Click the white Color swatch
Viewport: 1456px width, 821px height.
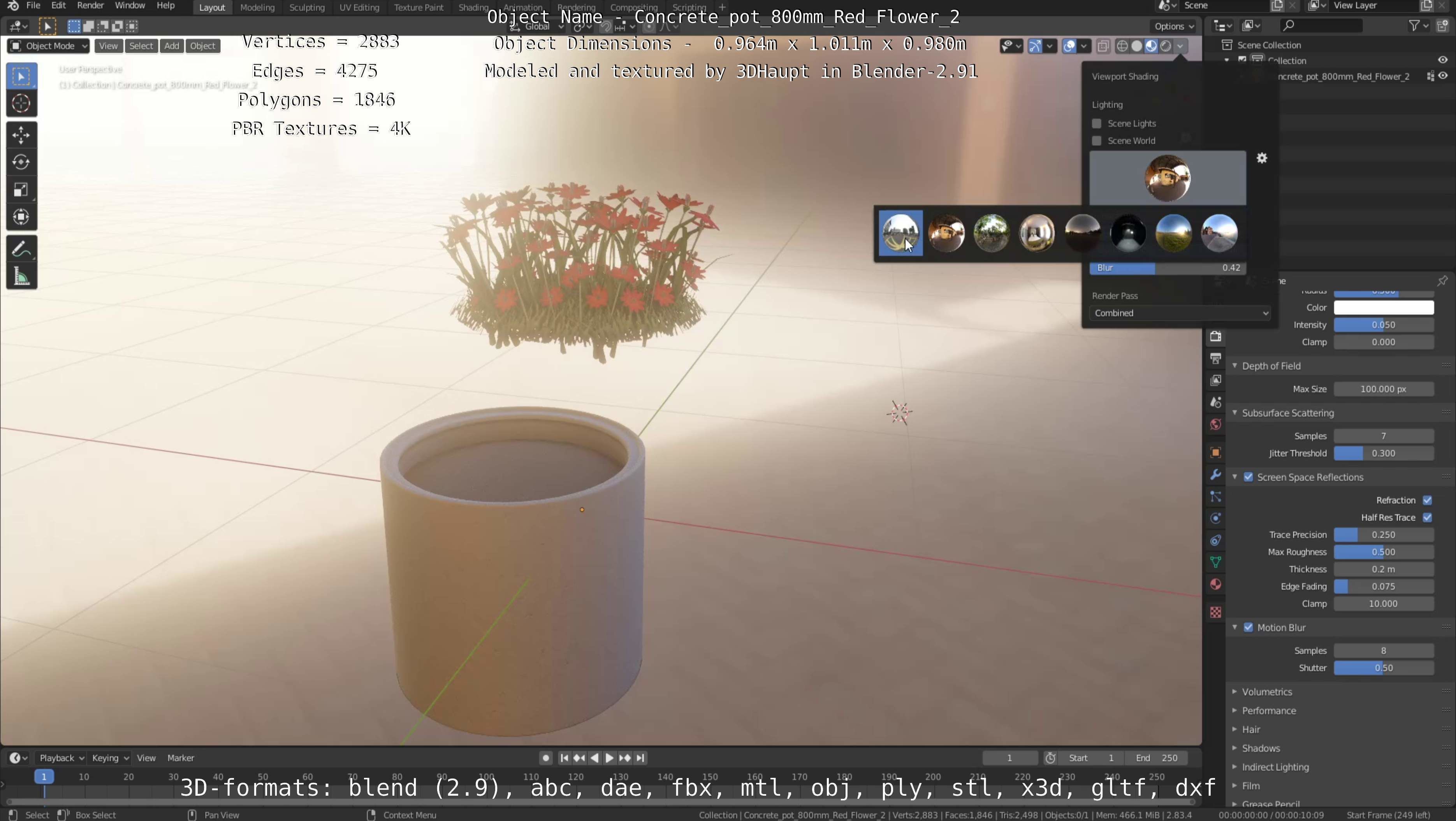1383,308
